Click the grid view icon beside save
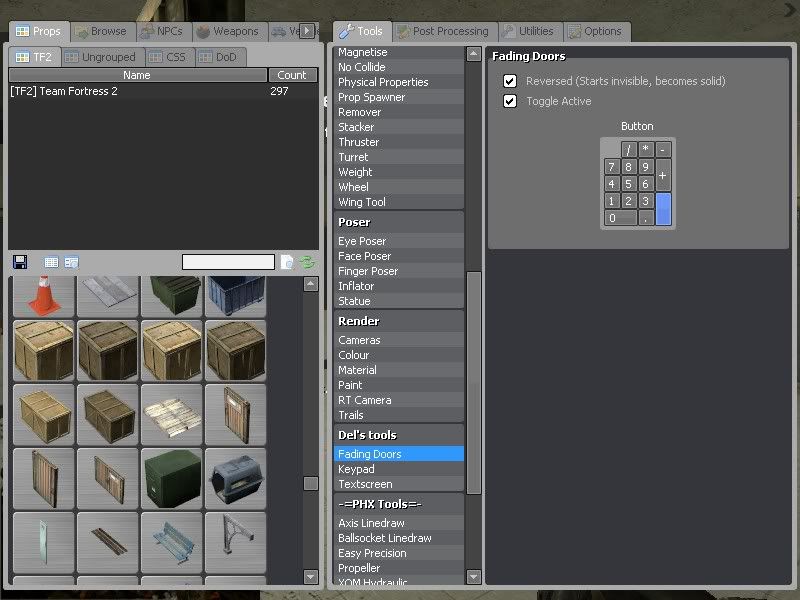Image resolution: width=800 pixels, height=600 pixels. (x=51, y=262)
